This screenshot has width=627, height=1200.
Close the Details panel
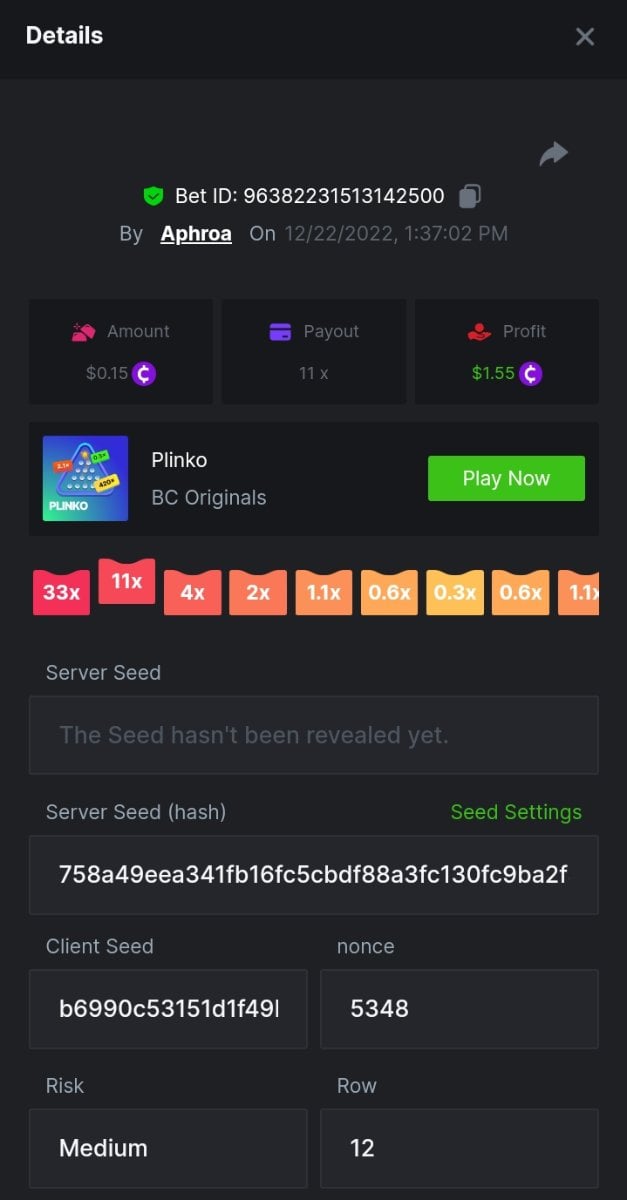point(585,37)
